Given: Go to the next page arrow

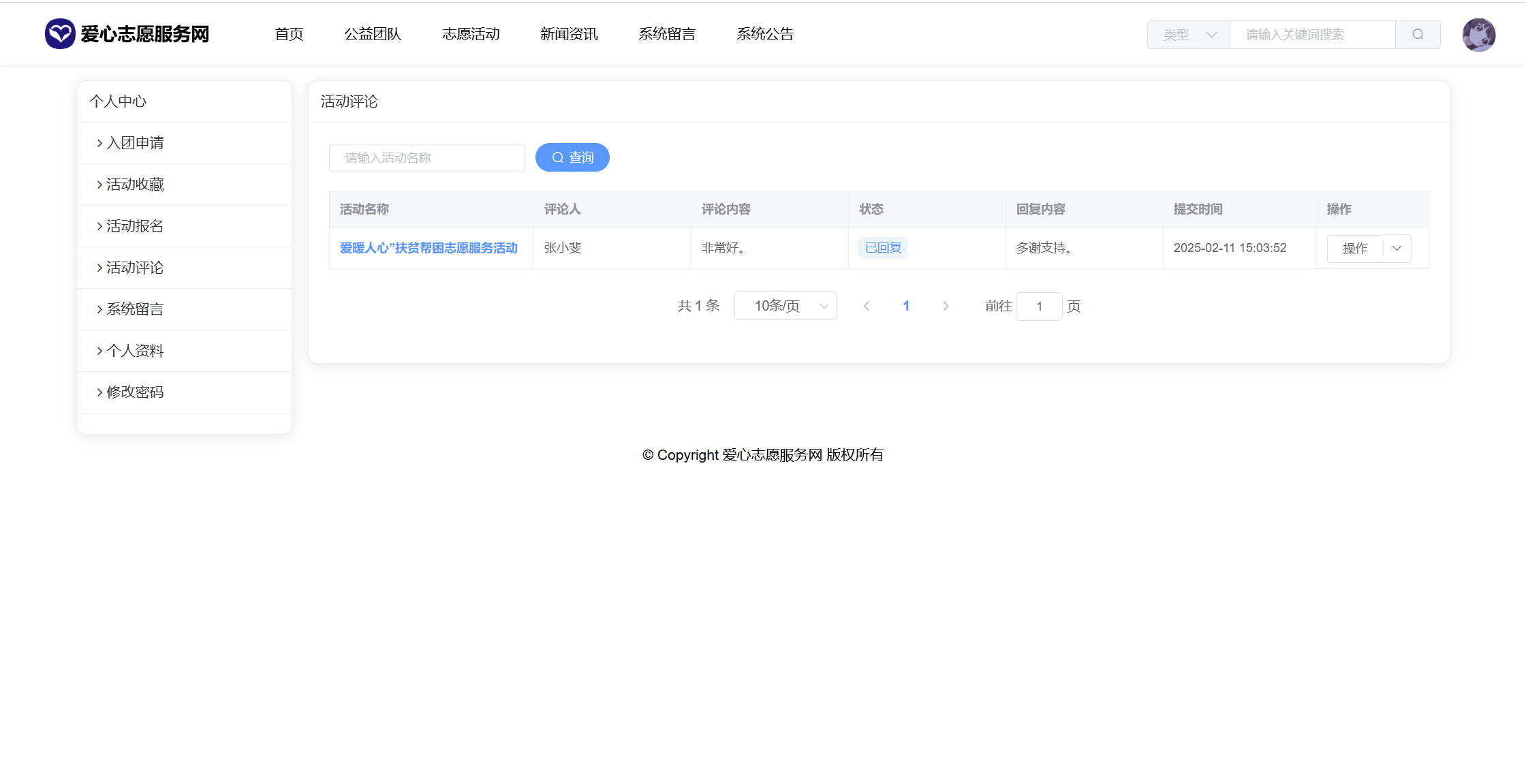Looking at the screenshot, I should (x=946, y=307).
